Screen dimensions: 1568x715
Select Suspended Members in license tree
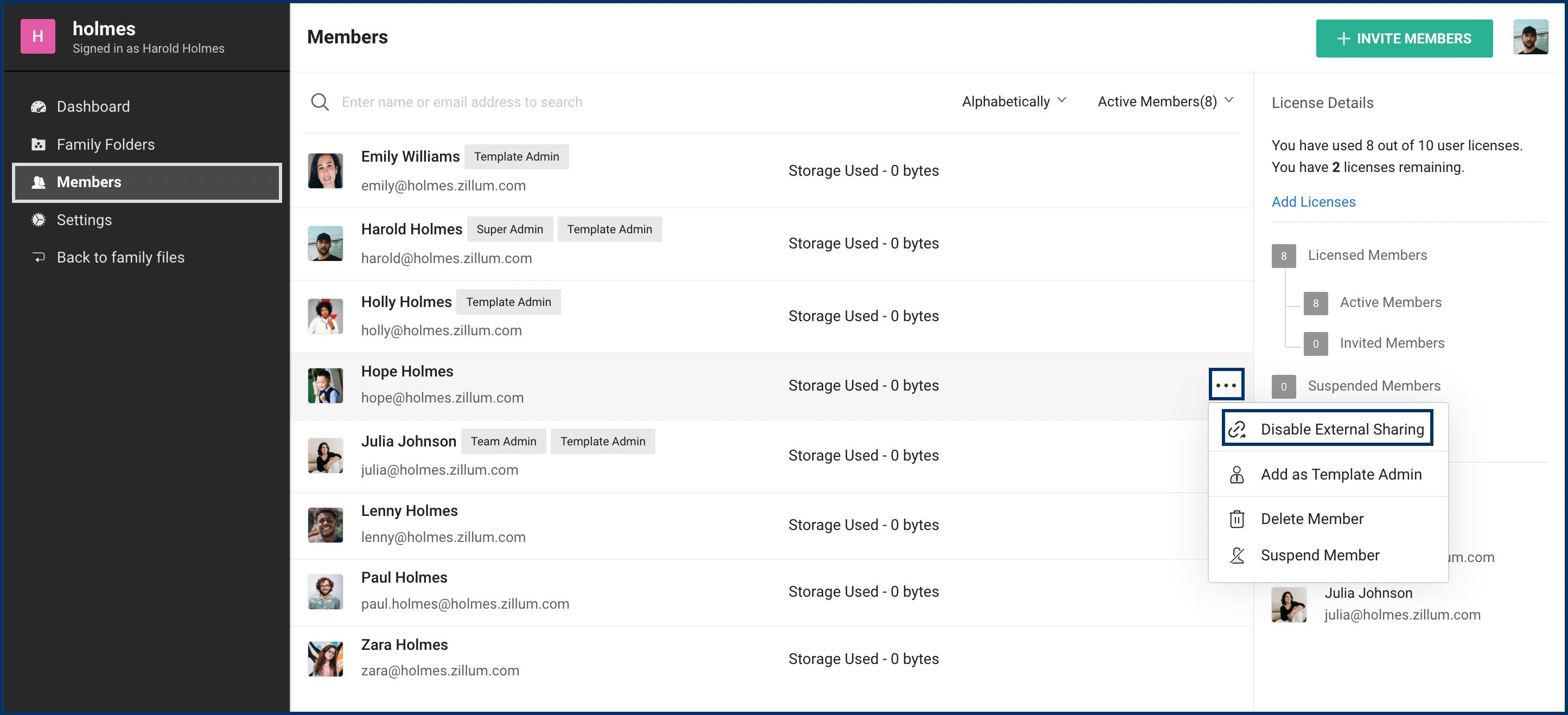pyautogui.click(x=1373, y=386)
